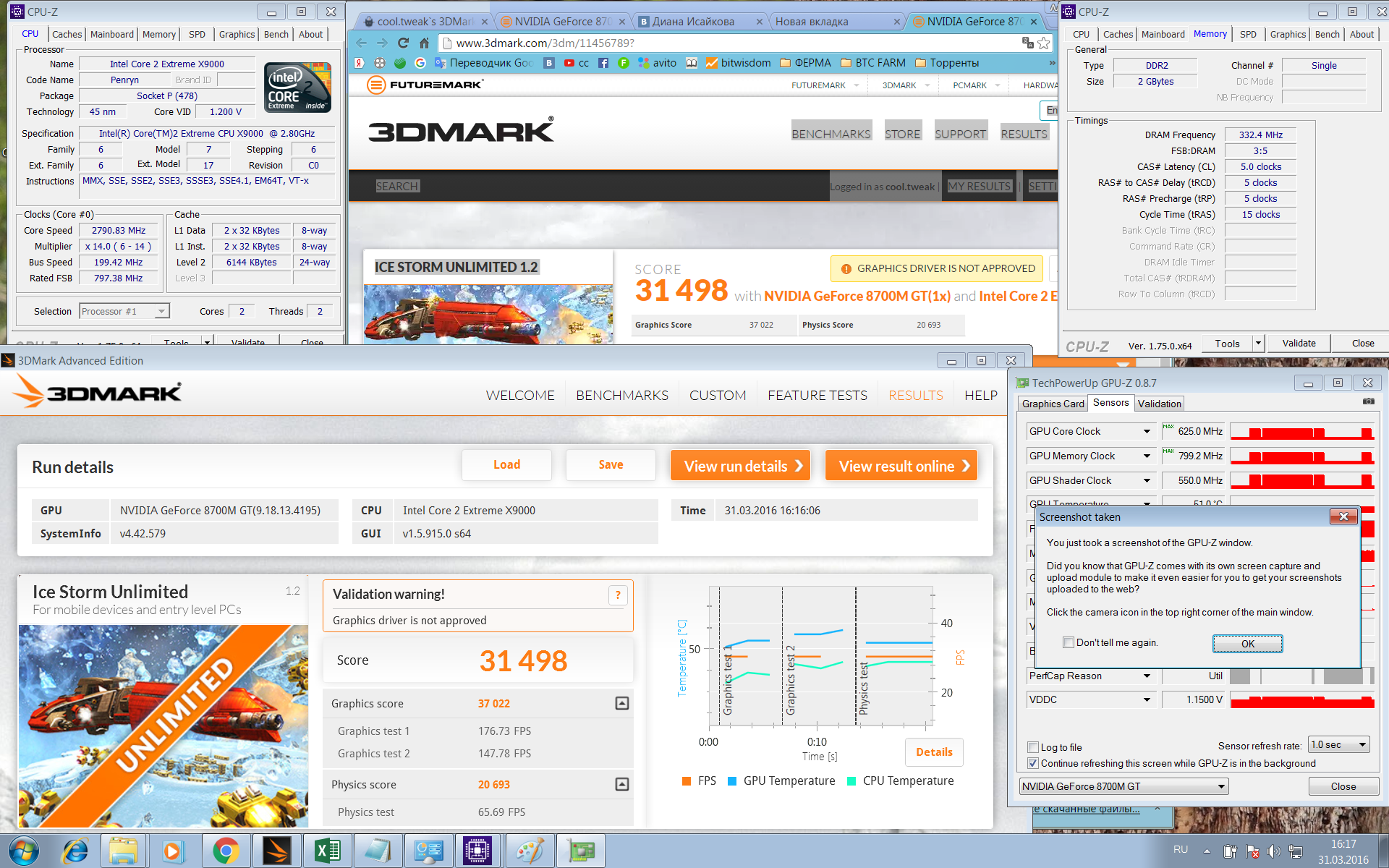Collapse the Graphics score section
The image size is (1389, 868).
(x=621, y=703)
